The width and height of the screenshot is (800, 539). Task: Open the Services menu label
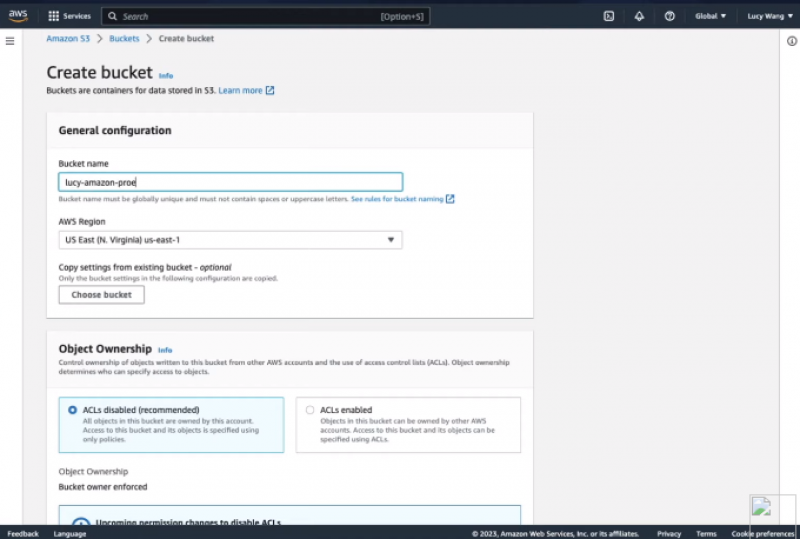[77, 16]
